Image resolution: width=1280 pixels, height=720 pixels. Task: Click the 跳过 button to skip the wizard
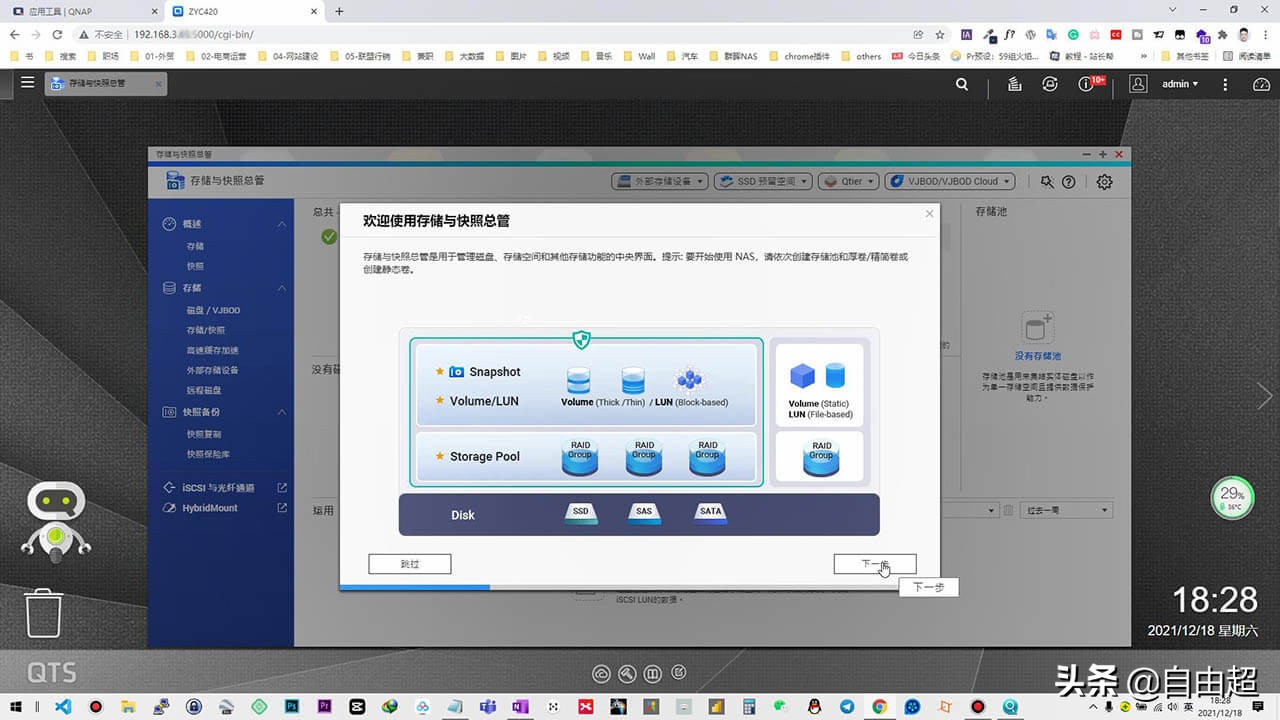click(x=409, y=563)
